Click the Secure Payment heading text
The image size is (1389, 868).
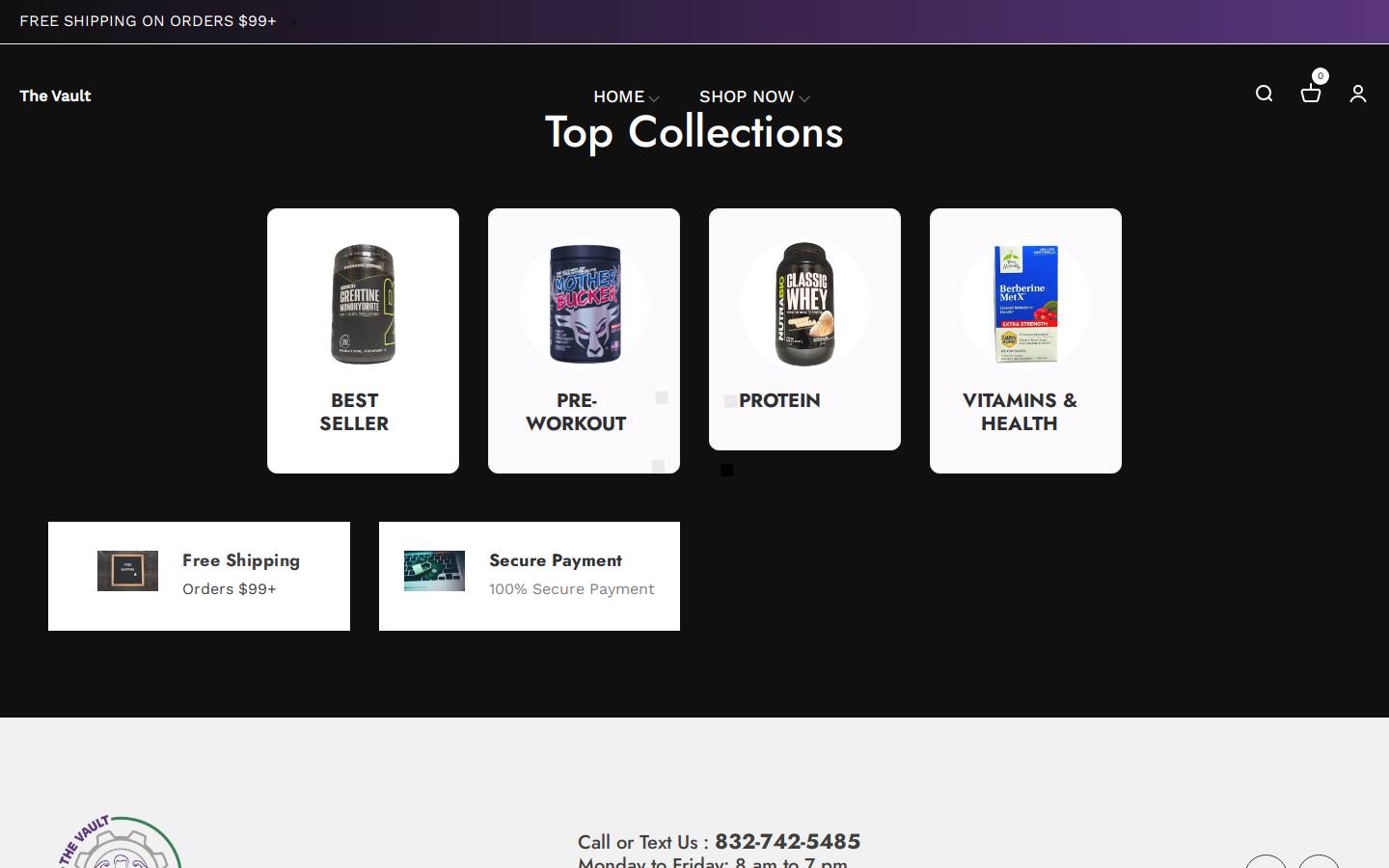[x=556, y=560]
